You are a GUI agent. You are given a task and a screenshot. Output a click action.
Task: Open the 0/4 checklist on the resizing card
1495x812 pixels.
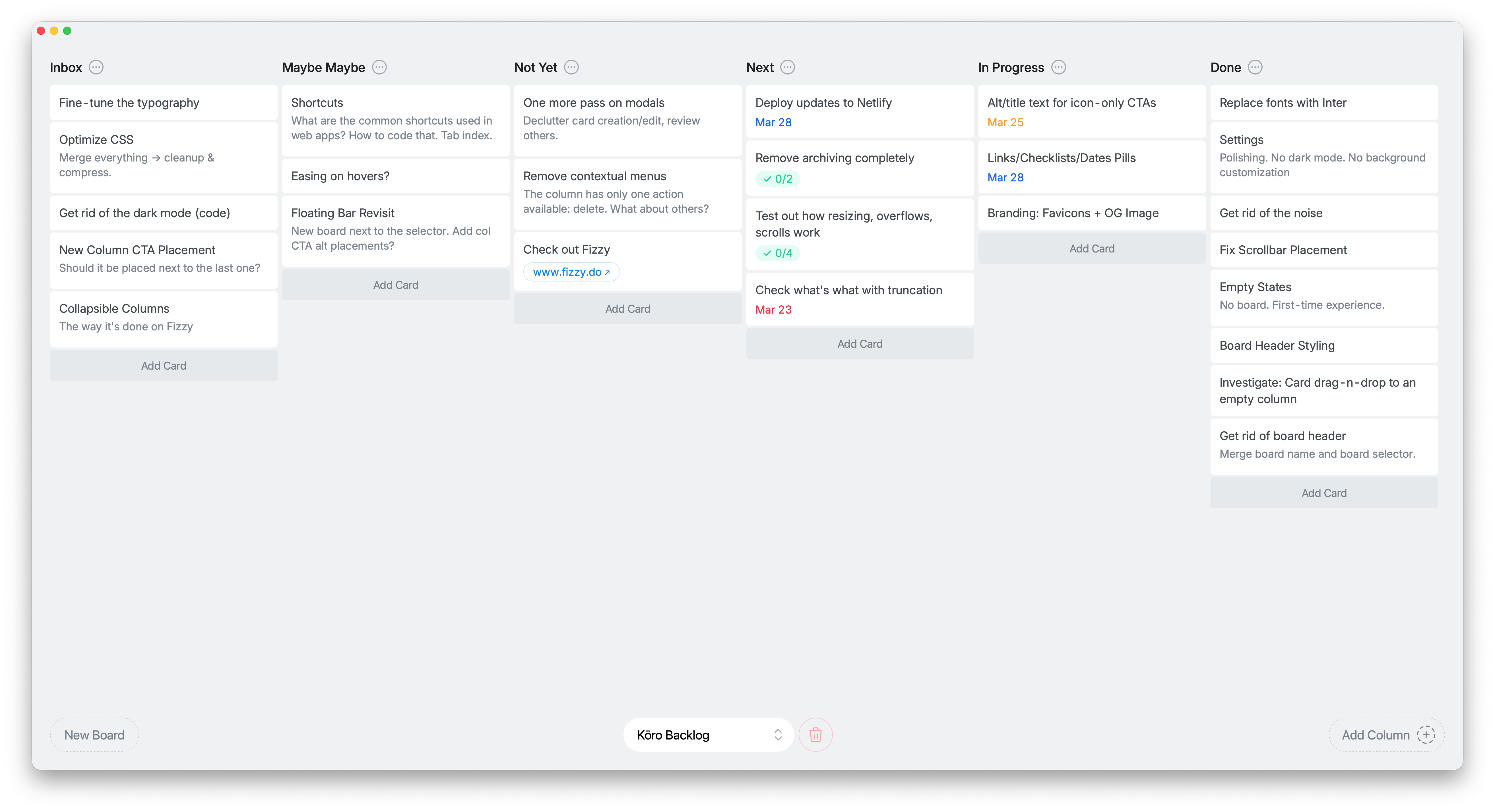click(x=778, y=253)
